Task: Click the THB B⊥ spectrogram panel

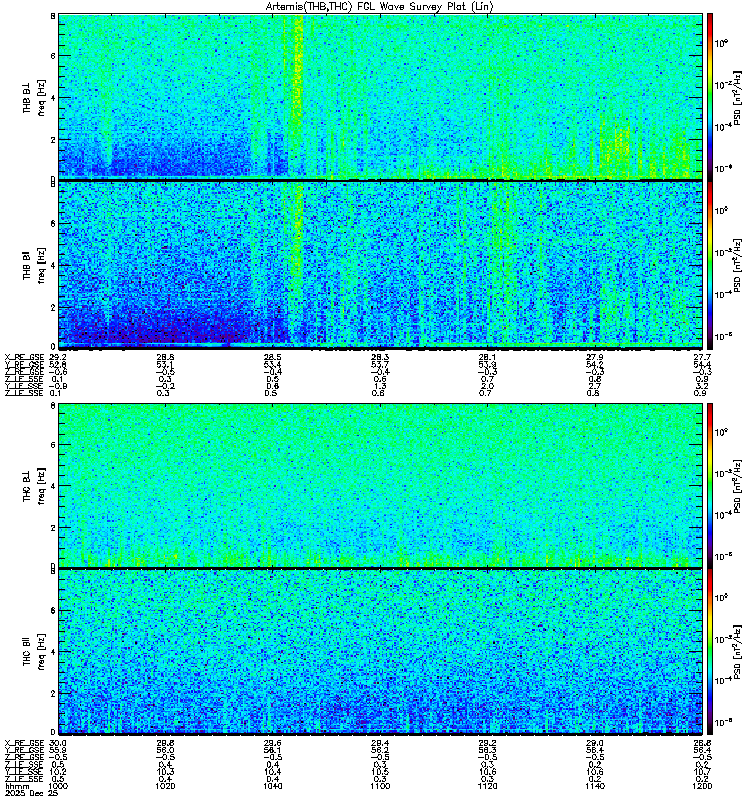Action: [x=380, y=97]
